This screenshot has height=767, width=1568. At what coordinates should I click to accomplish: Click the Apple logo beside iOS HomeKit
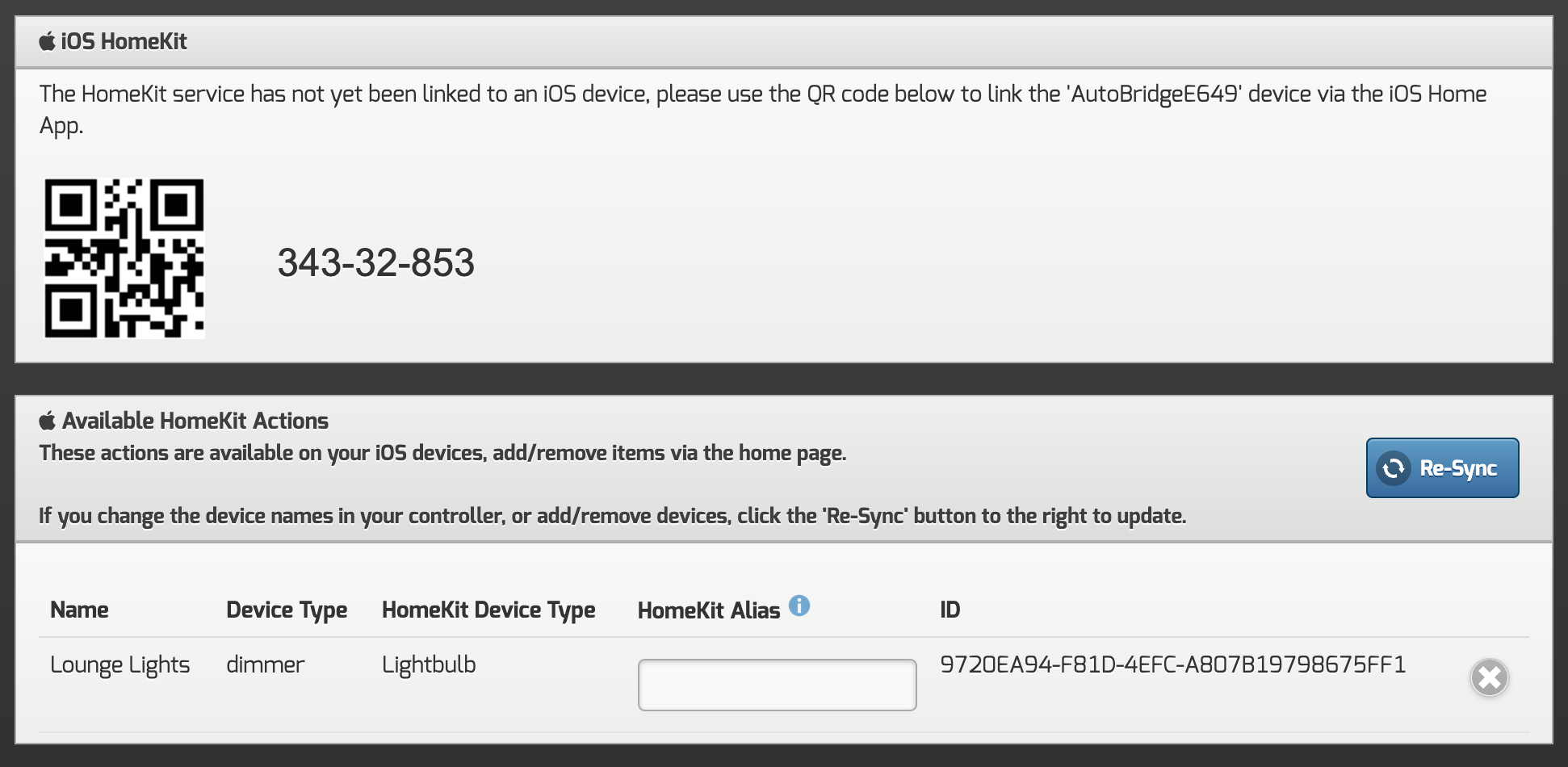pyautogui.click(x=48, y=41)
